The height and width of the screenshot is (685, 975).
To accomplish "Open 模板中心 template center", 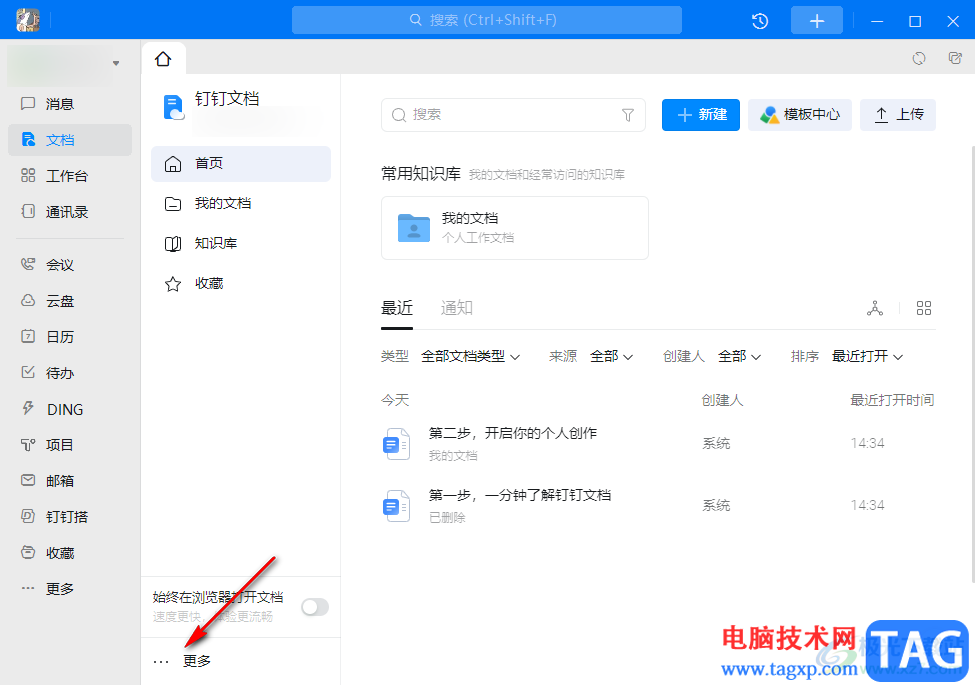I will [800, 115].
